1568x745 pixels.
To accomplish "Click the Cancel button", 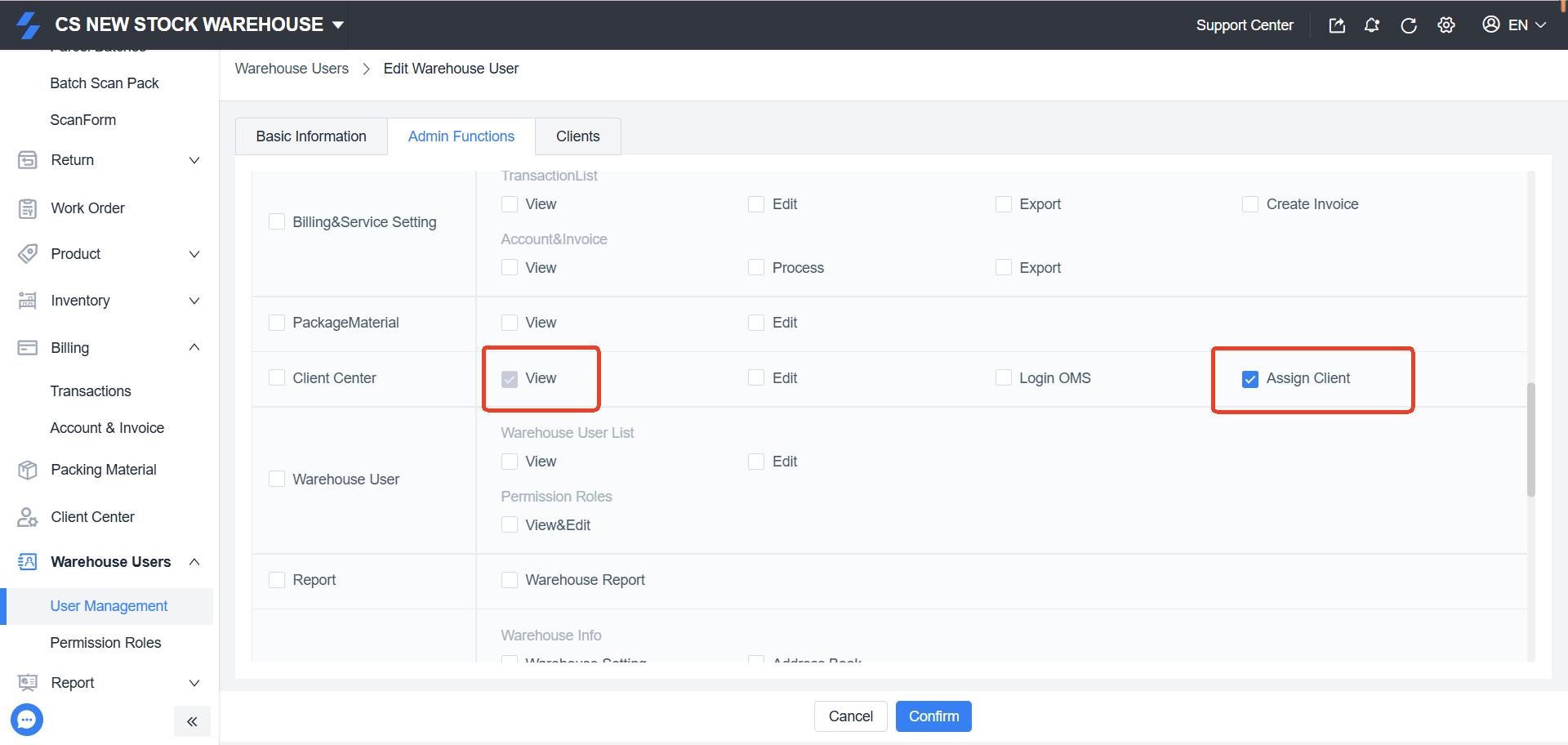I will click(x=850, y=716).
